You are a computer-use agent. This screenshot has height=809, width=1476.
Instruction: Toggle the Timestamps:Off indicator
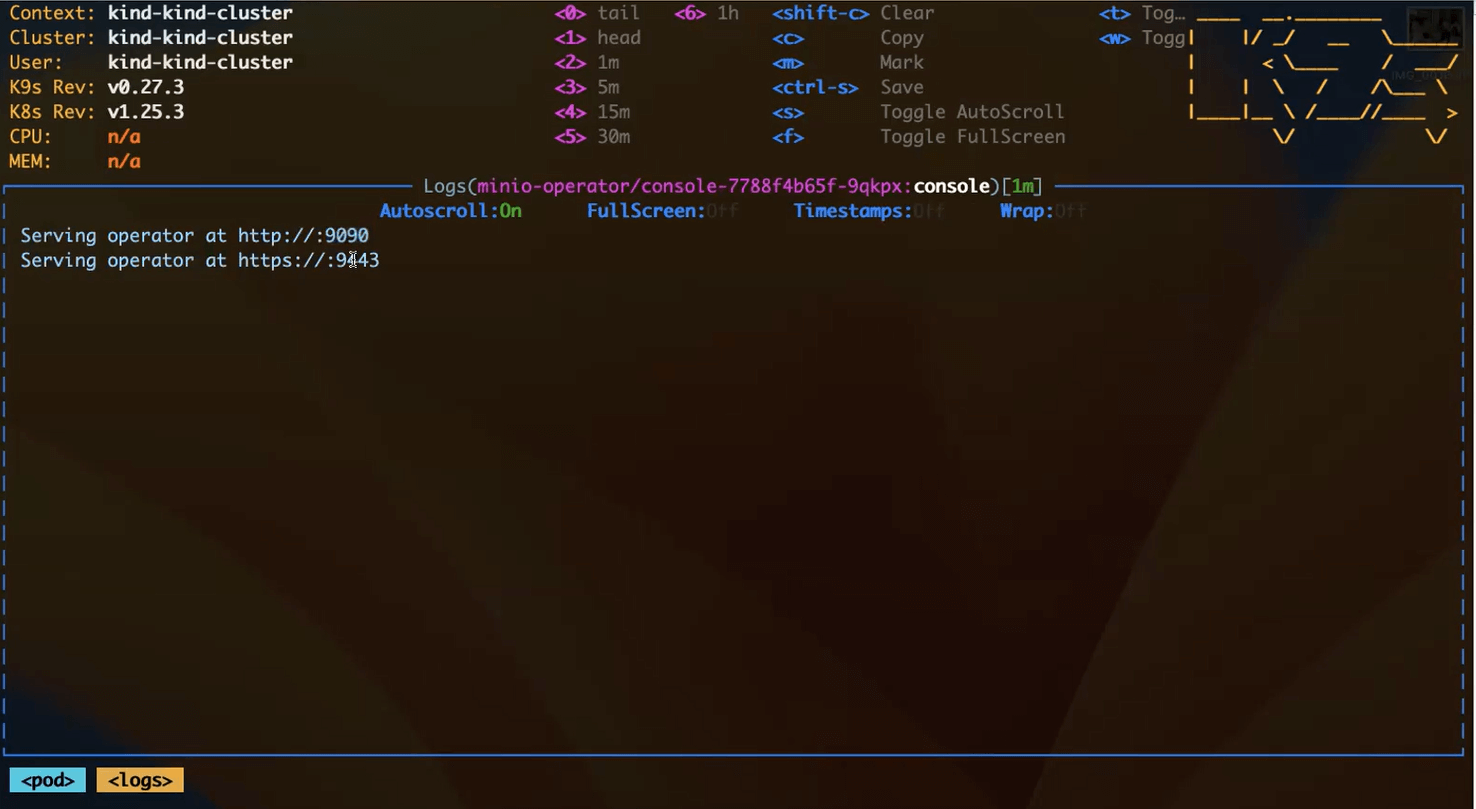pos(868,211)
